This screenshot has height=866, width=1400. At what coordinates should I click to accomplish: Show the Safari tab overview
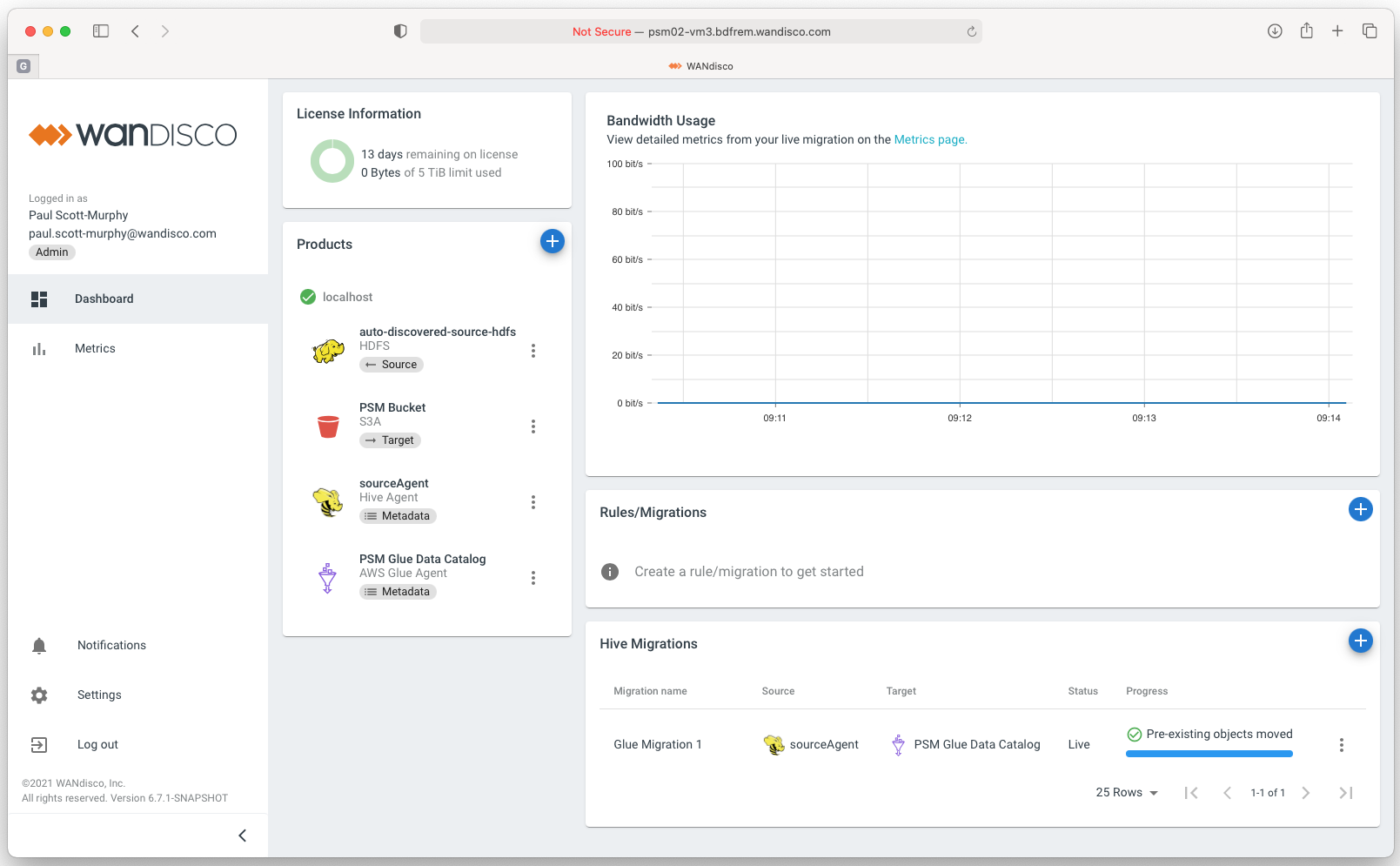tap(1370, 31)
